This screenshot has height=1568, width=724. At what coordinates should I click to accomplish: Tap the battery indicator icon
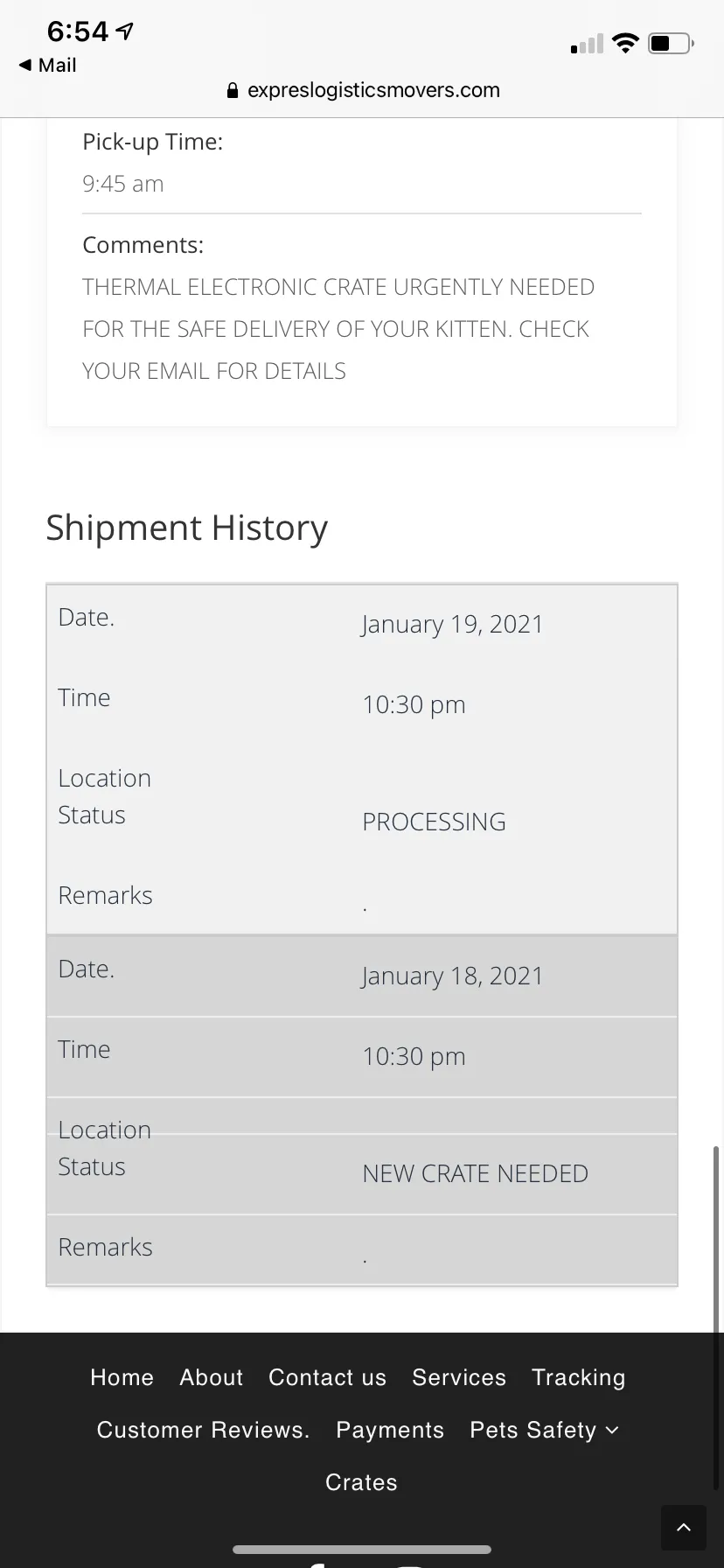[x=671, y=43]
